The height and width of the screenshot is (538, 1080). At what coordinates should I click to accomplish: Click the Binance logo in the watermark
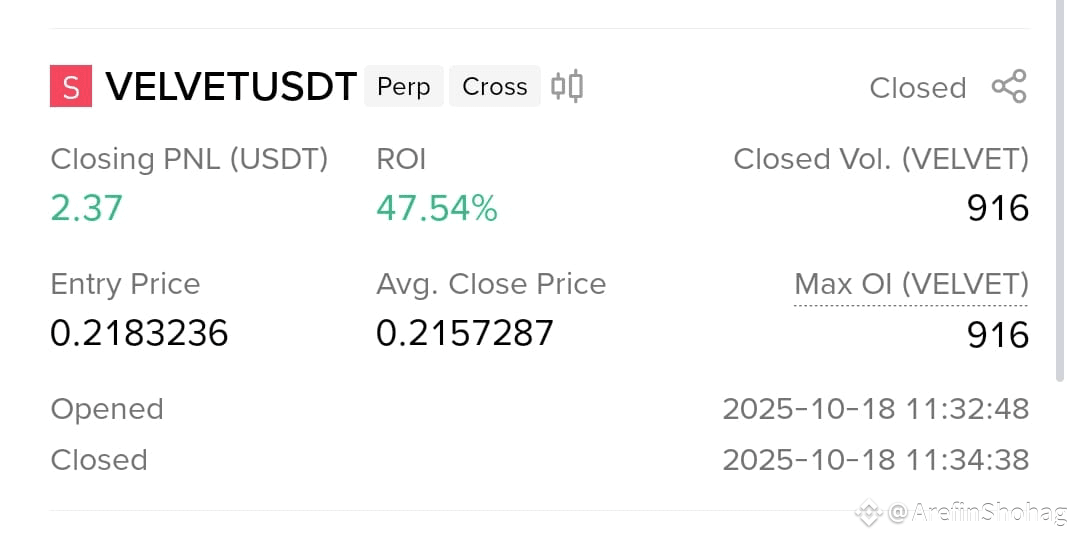869,512
